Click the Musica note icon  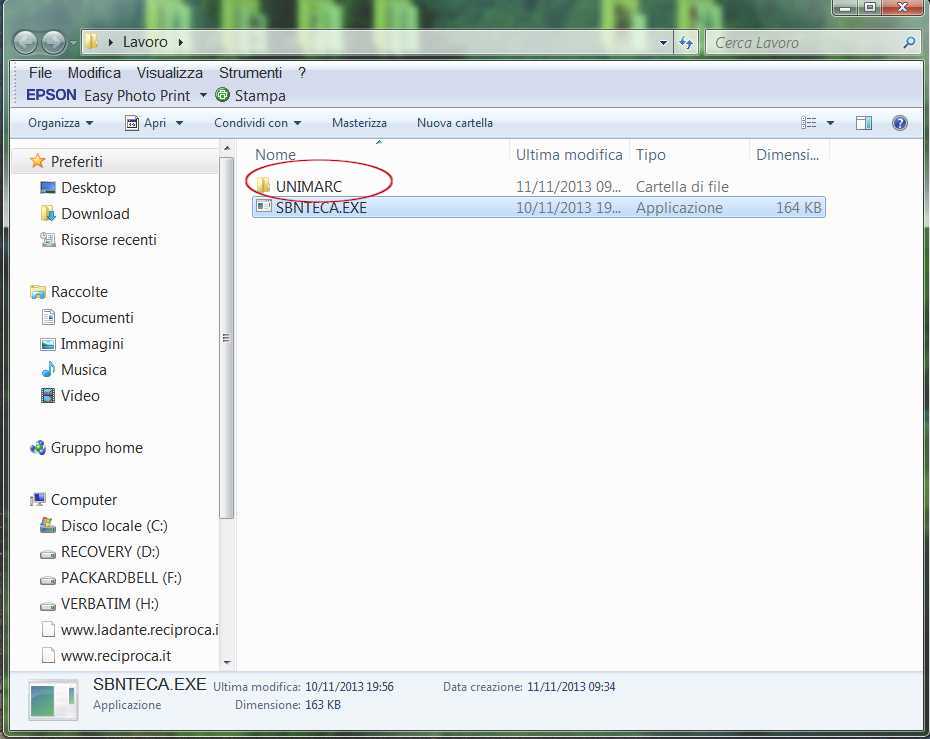tap(48, 369)
